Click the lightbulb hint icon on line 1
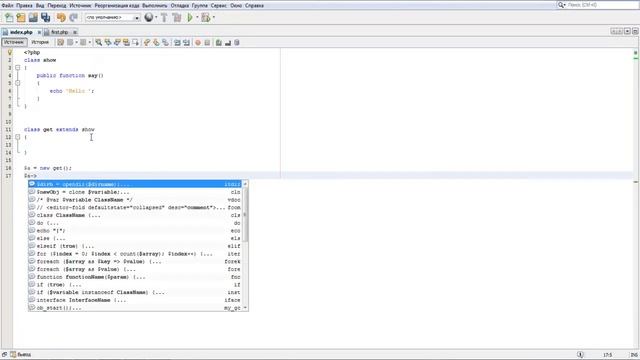The width and height of the screenshot is (640, 360). click(x=9, y=52)
